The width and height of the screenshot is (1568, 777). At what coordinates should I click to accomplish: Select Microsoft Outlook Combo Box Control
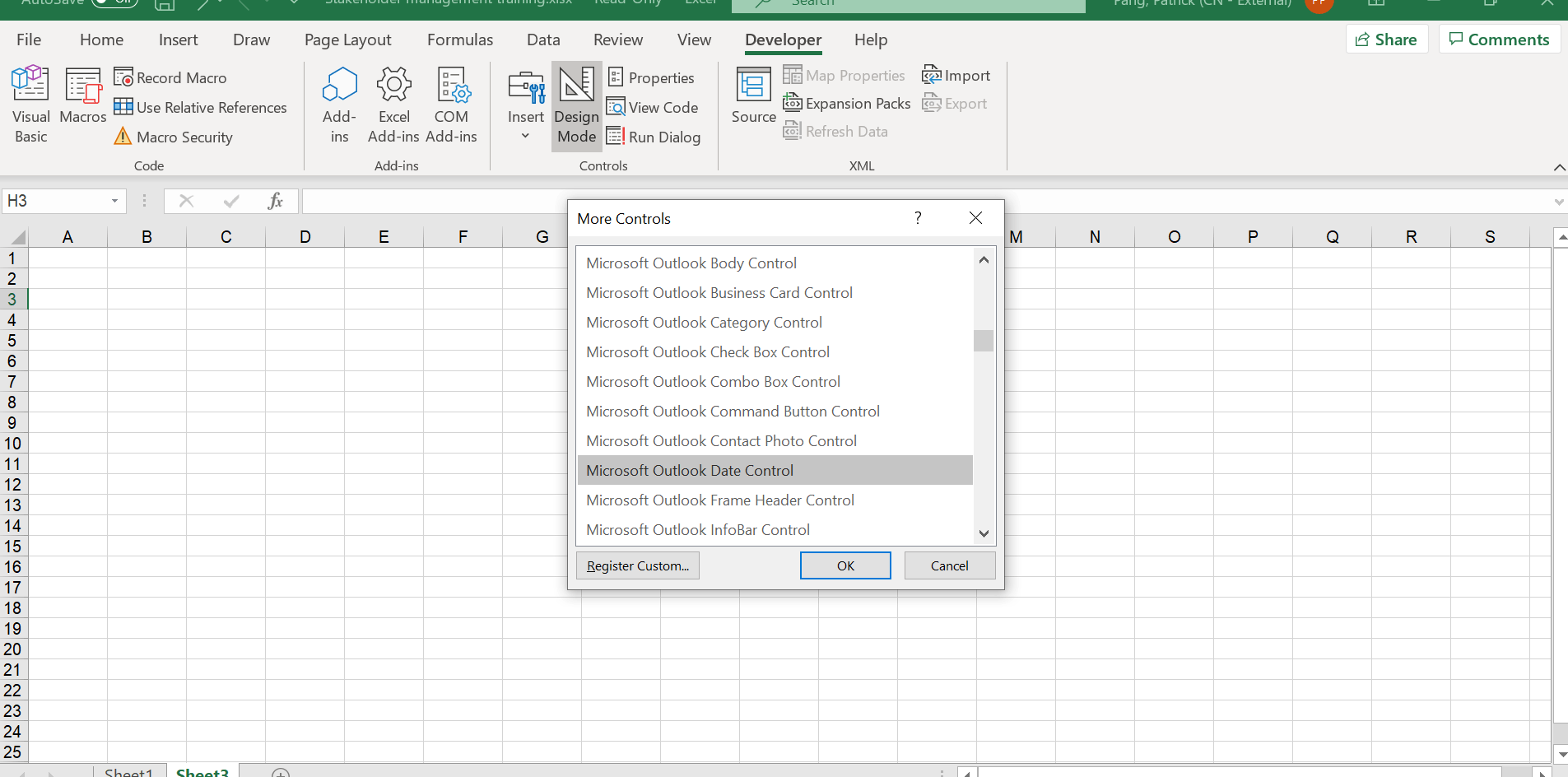pos(775,382)
